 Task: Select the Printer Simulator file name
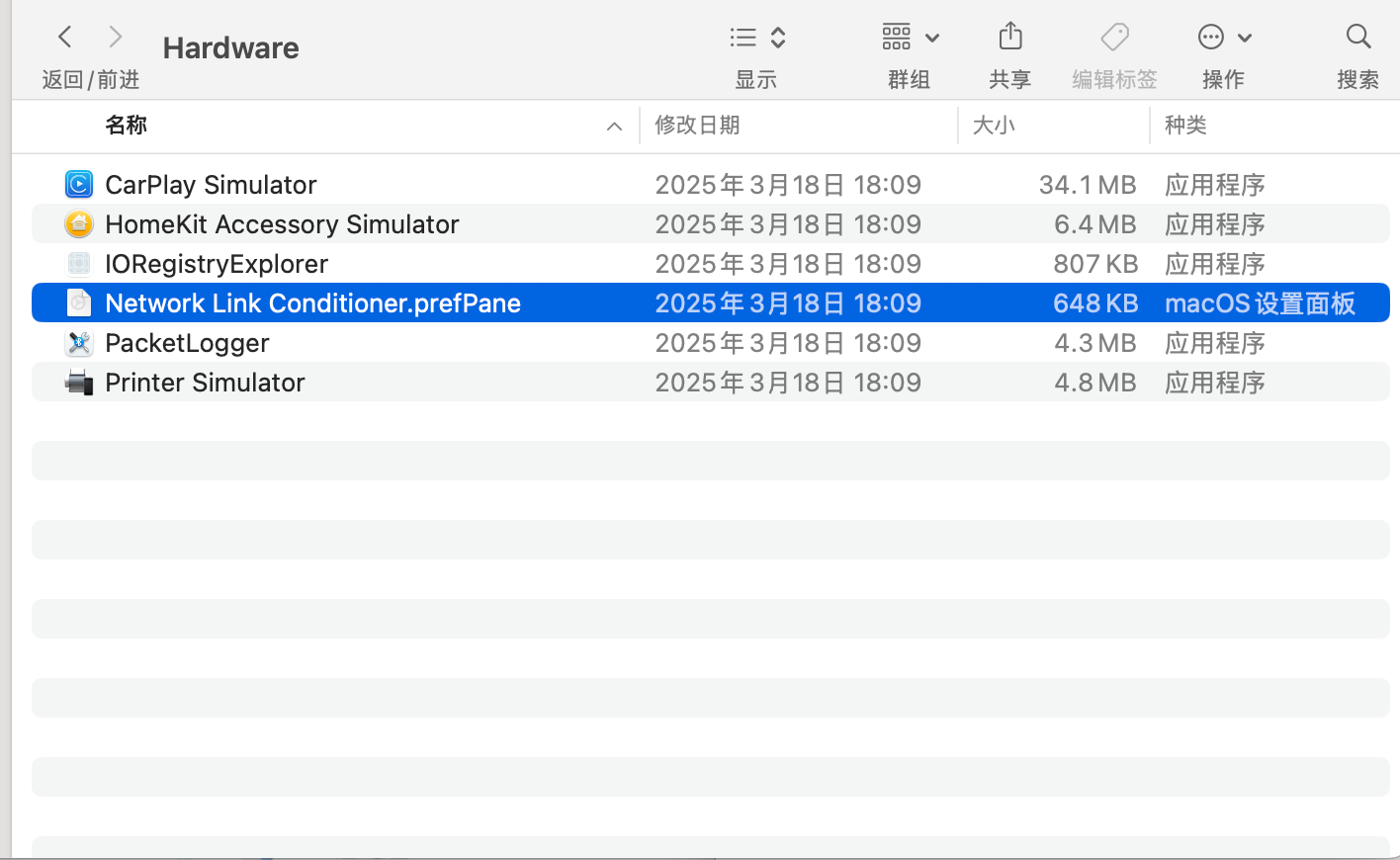click(205, 383)
